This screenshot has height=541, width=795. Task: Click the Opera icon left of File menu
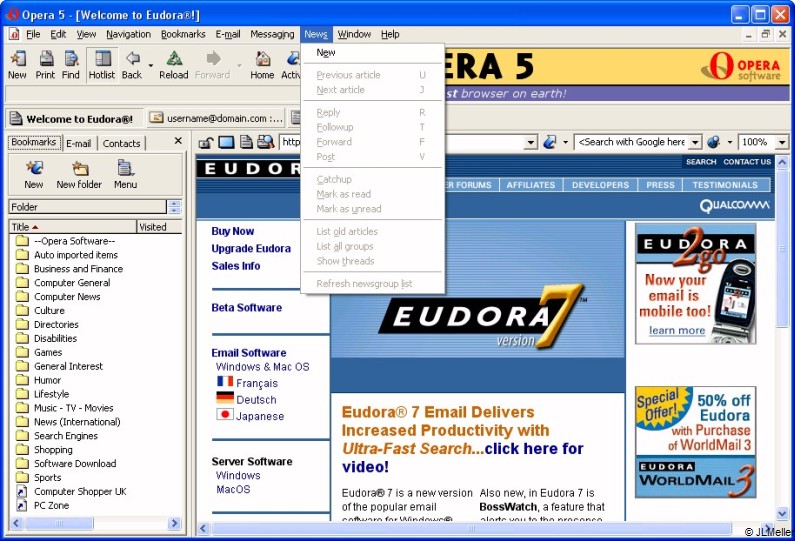(14, 34)
